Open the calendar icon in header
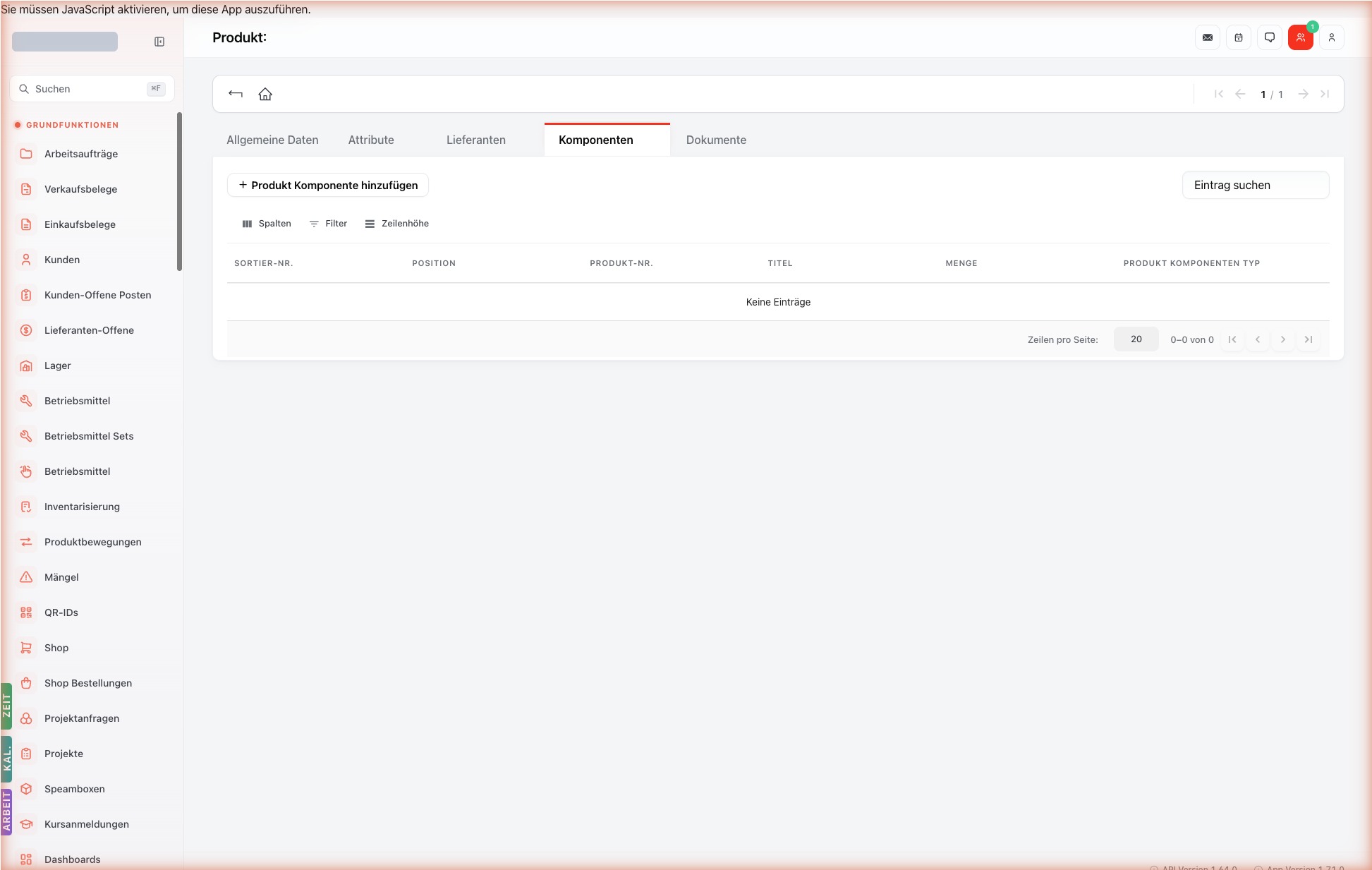Viewport: 1372px width, 870px height. click(x=1239, y=37)
